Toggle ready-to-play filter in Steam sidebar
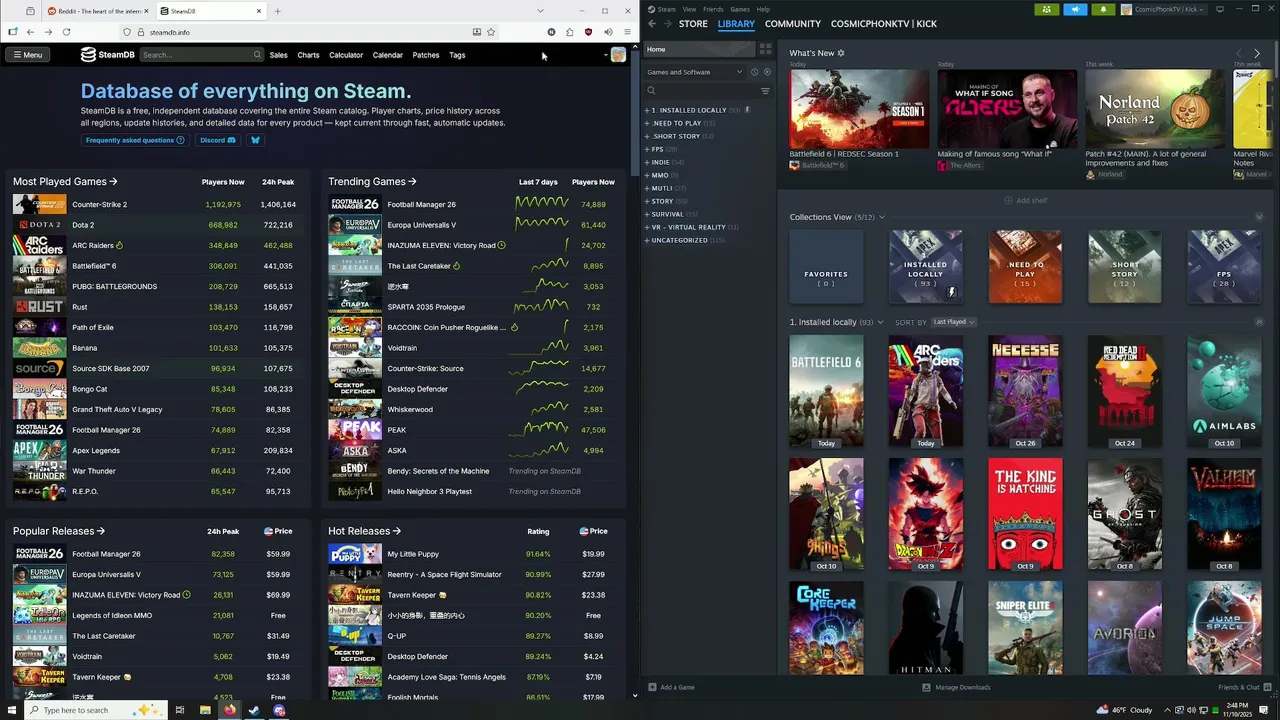 (x=767, y=72)
